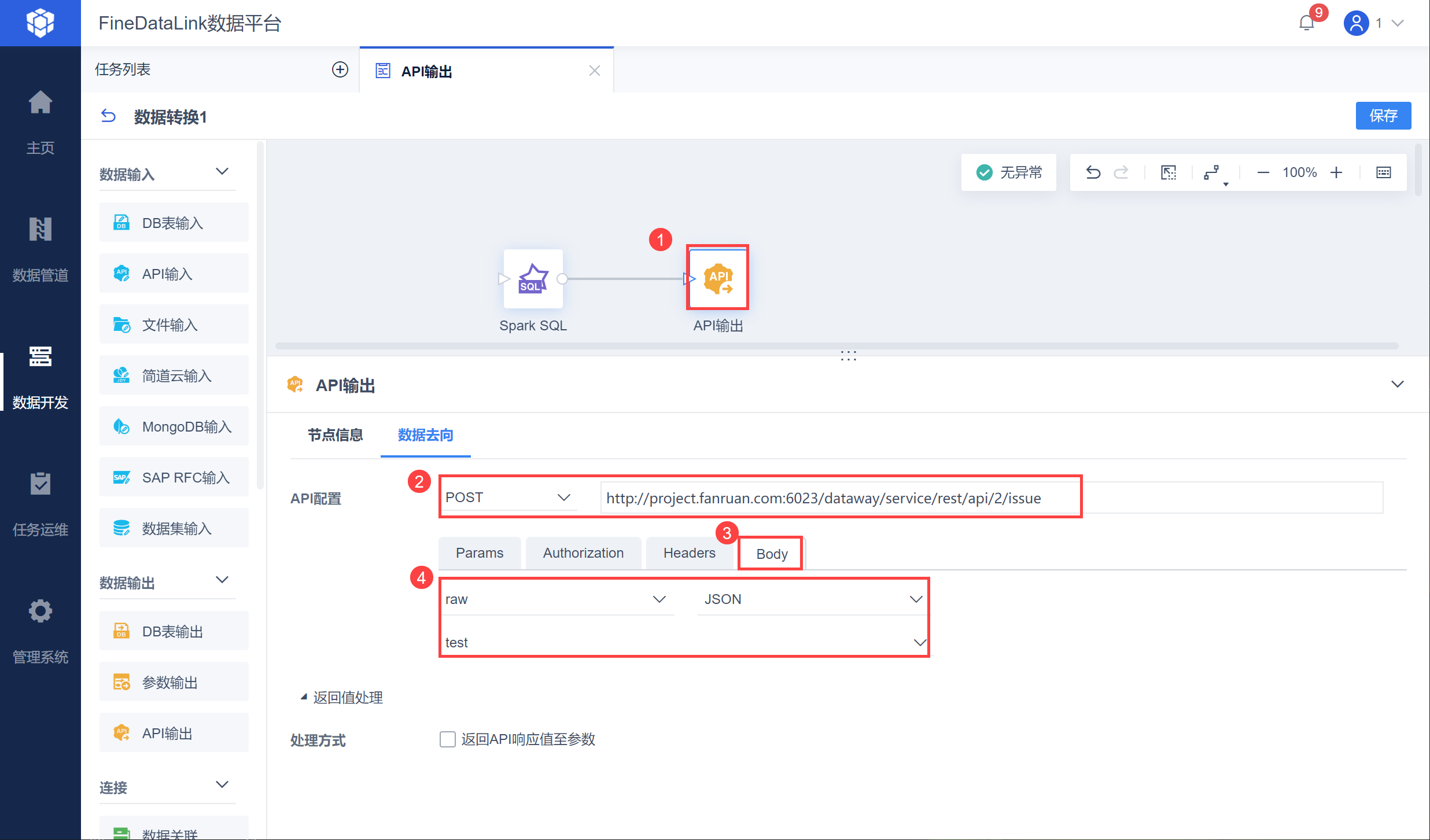
Task: Open the Body tab
Action: [772, 554]
